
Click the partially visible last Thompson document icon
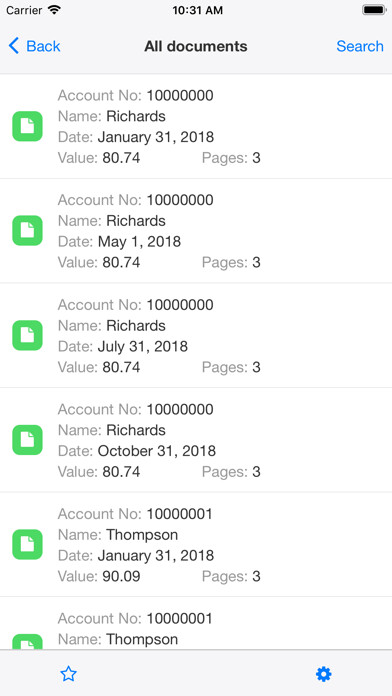[28, 642]
